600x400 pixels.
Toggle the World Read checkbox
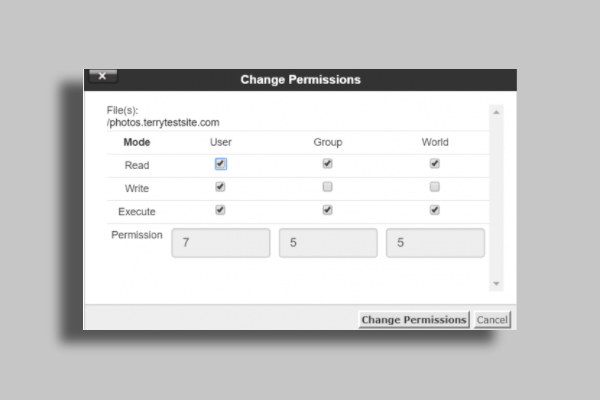(x=434, y=164)
